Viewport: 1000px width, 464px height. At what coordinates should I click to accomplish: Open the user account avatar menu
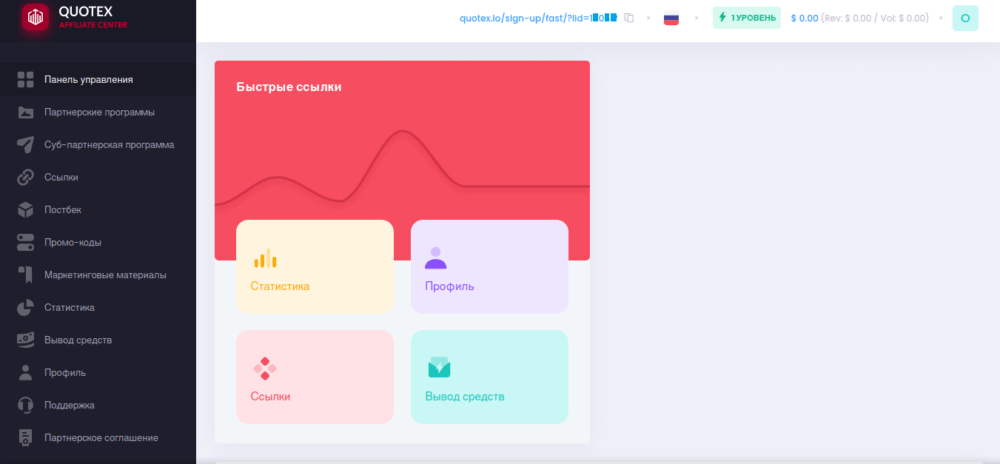[964, 18]
